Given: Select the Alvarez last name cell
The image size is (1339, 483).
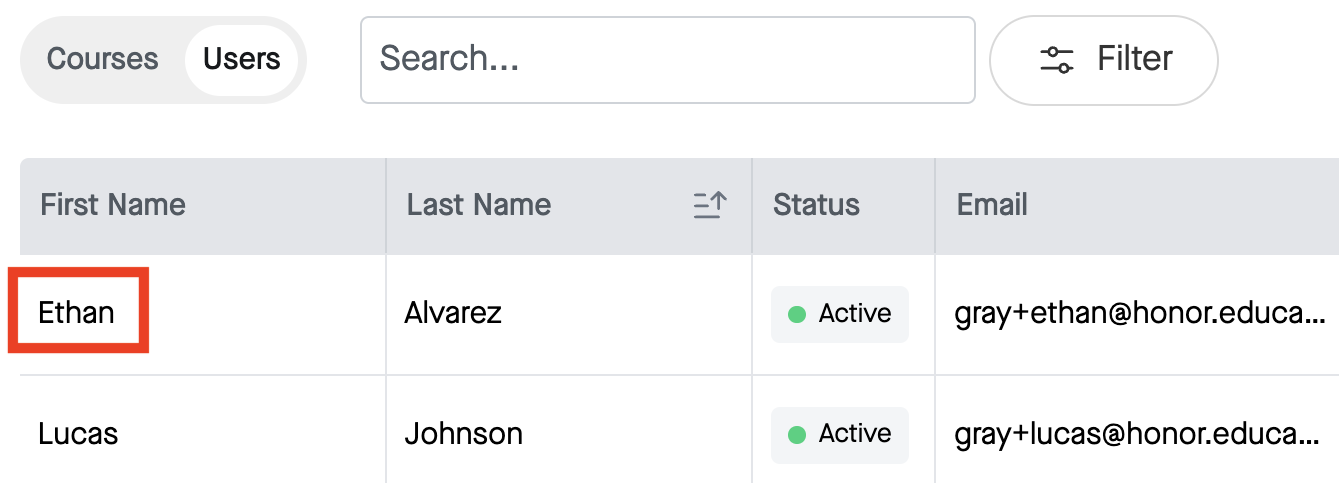Looking at the screenshot, I should click(569, 315).
